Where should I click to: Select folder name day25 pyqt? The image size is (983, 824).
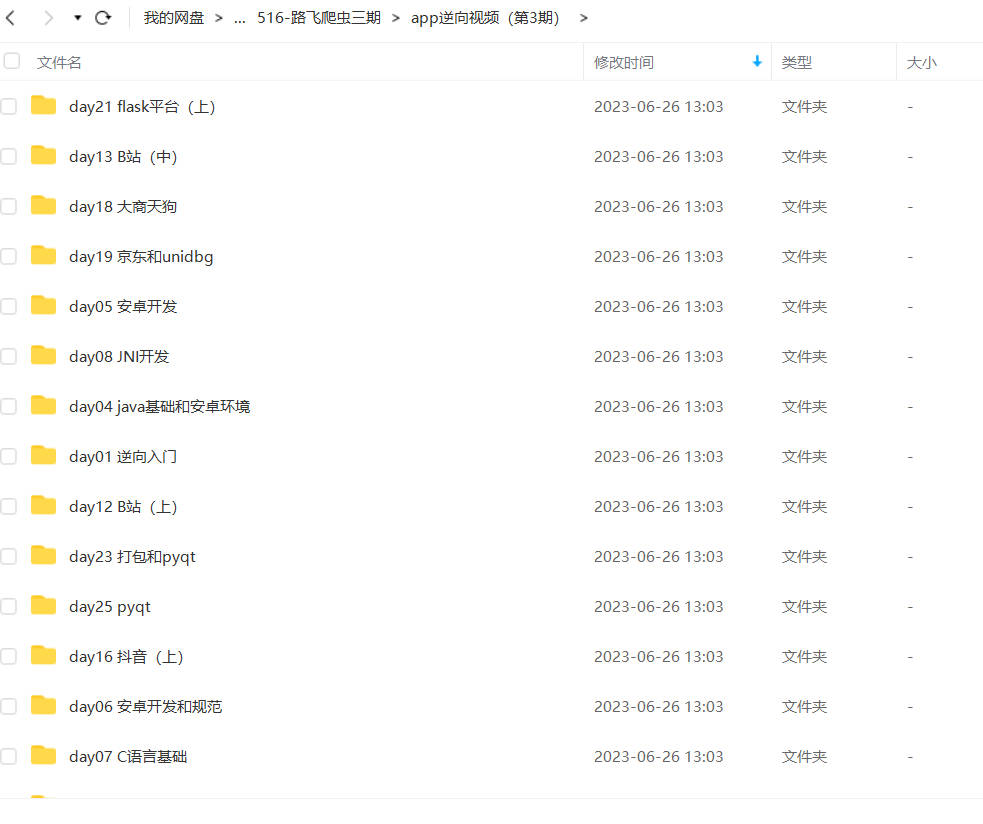click(110, 607)
